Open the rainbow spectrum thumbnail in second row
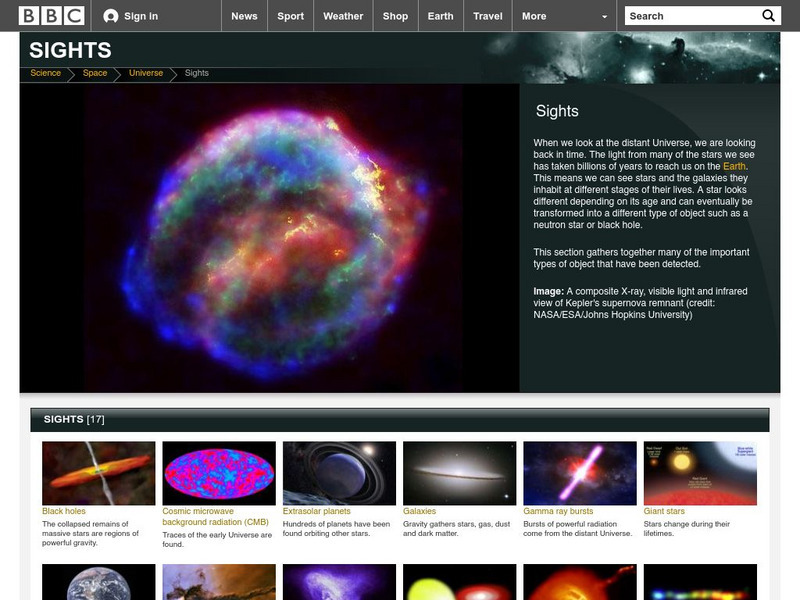This screenshot has height=600, width=800. 701,582
